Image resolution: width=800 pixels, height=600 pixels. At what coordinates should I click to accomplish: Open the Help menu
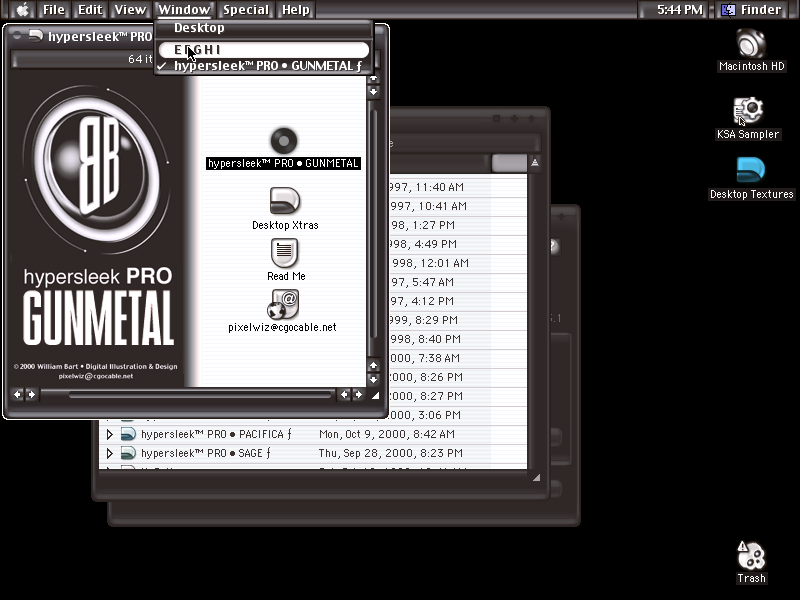pyautogui.click(x=295, y=10)
